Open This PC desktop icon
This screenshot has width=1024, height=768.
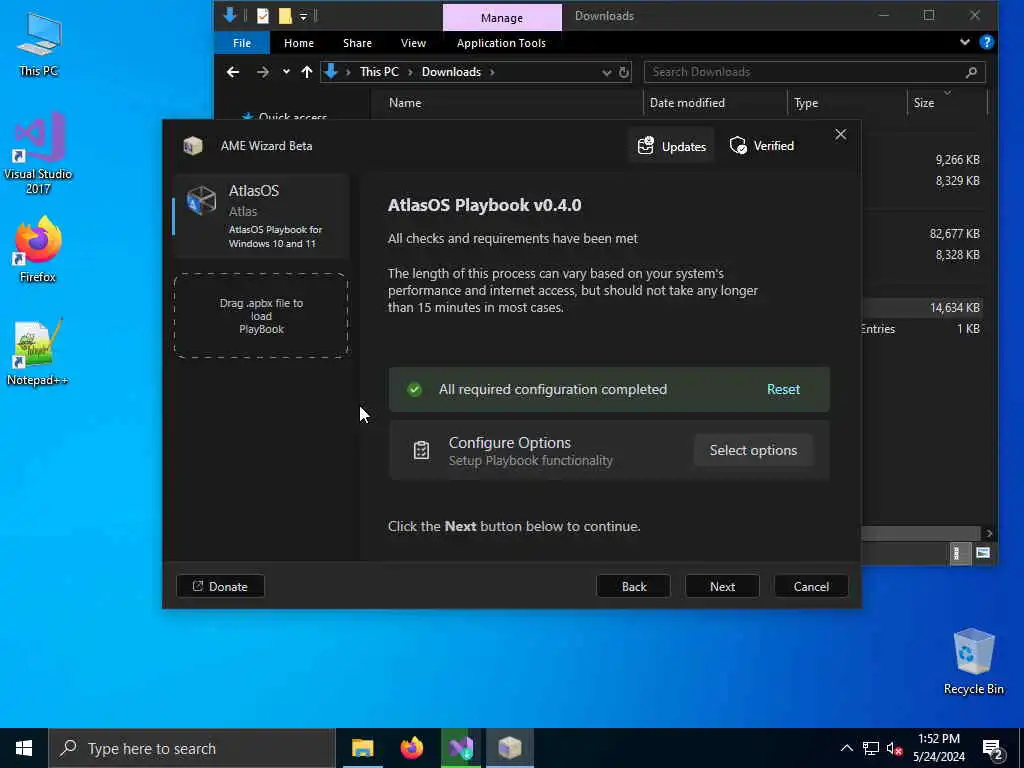coord(39,44)
